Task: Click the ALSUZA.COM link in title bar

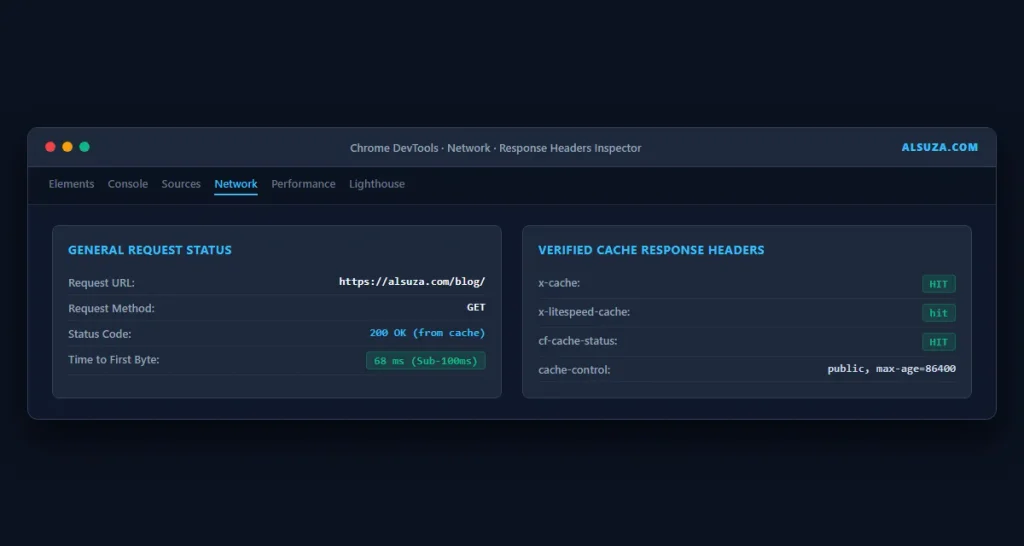Action: pyautogui.click(x=940, y=148)
